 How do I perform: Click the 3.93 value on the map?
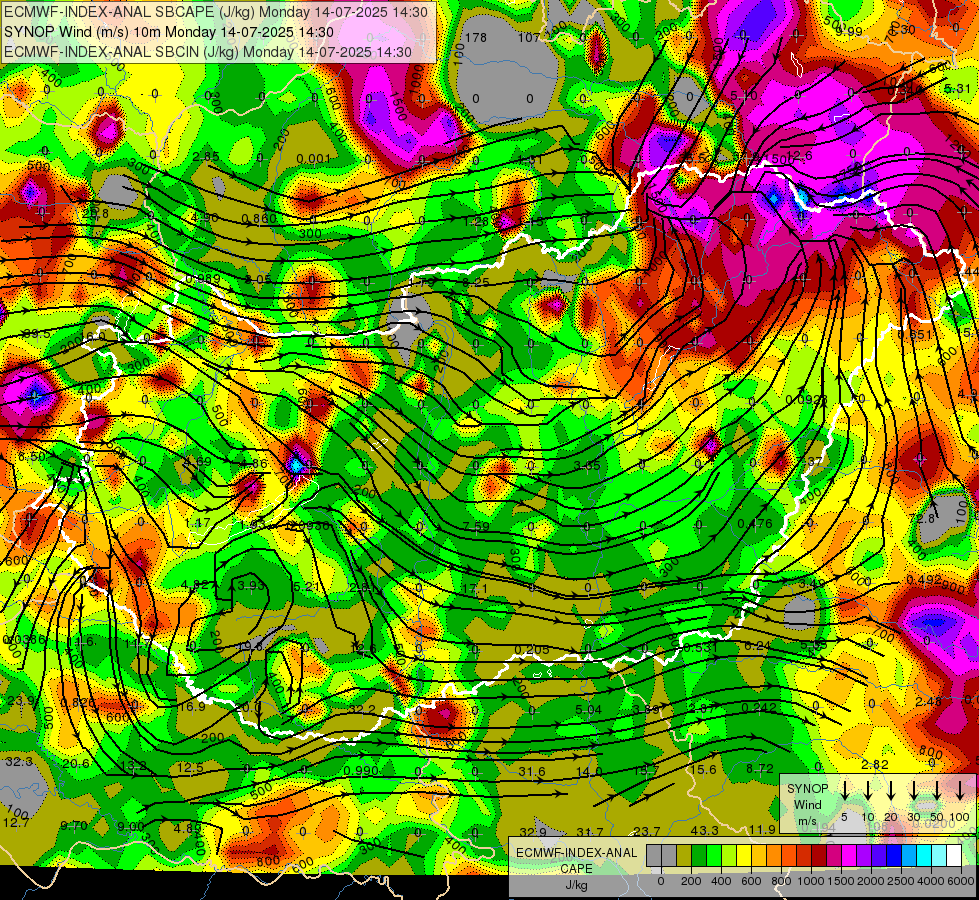click(251, 585)
